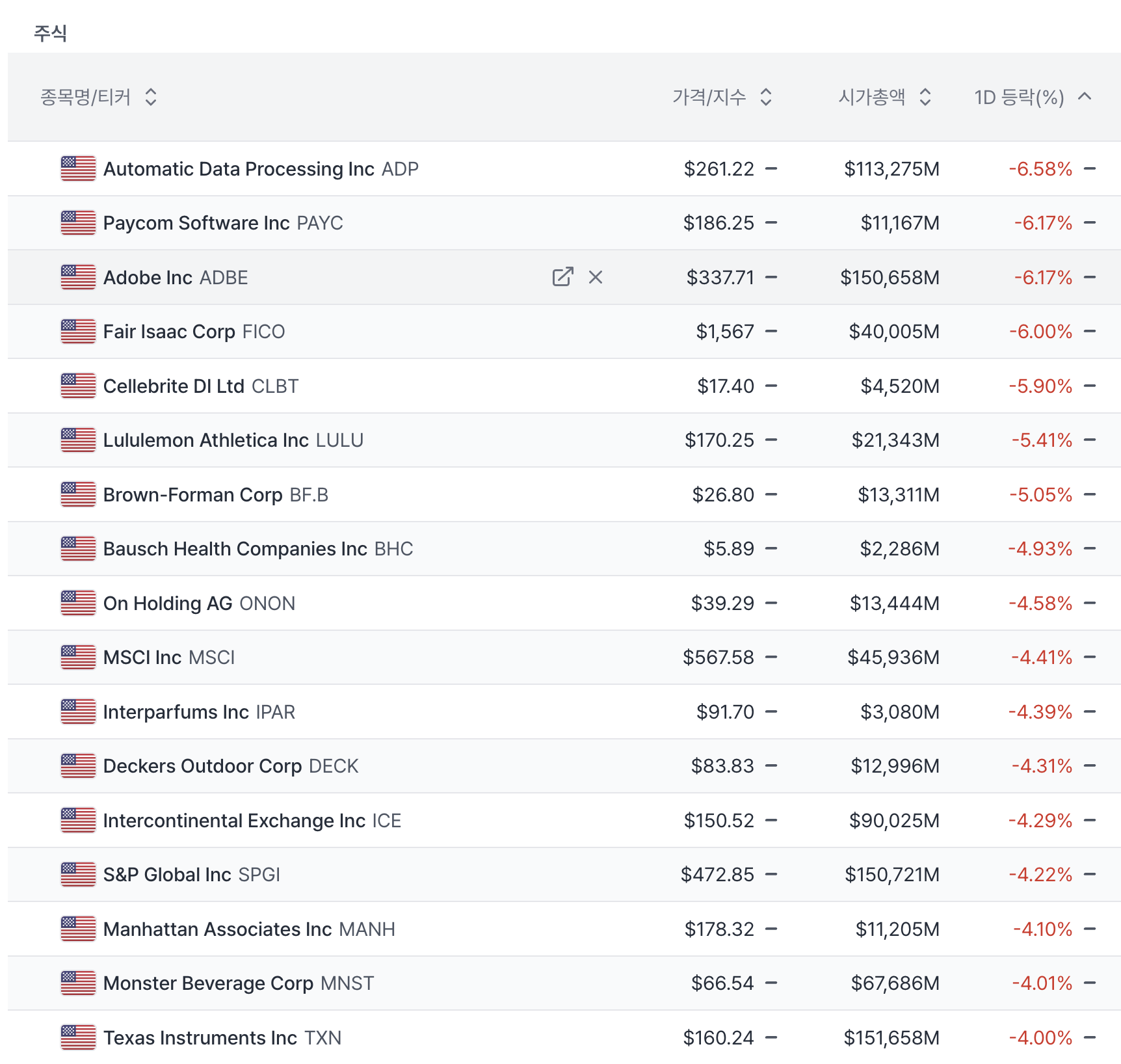Open Adobe Inc in external link icon

[562, 277]
